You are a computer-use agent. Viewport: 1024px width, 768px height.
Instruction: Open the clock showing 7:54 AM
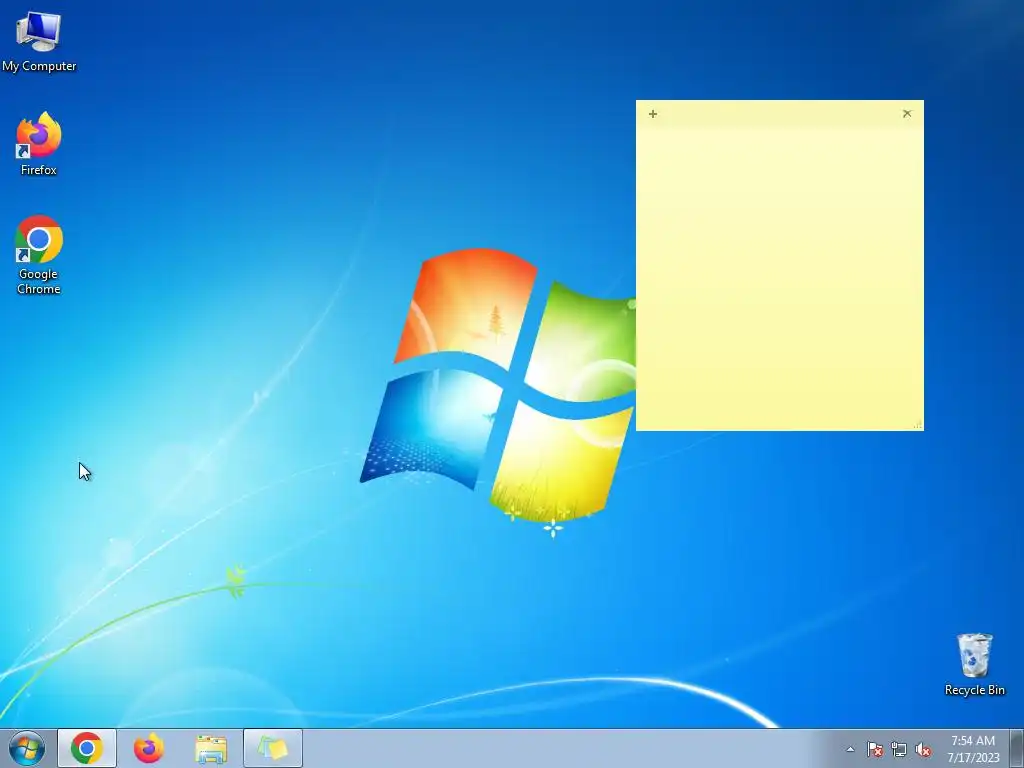tap(973, 748)
